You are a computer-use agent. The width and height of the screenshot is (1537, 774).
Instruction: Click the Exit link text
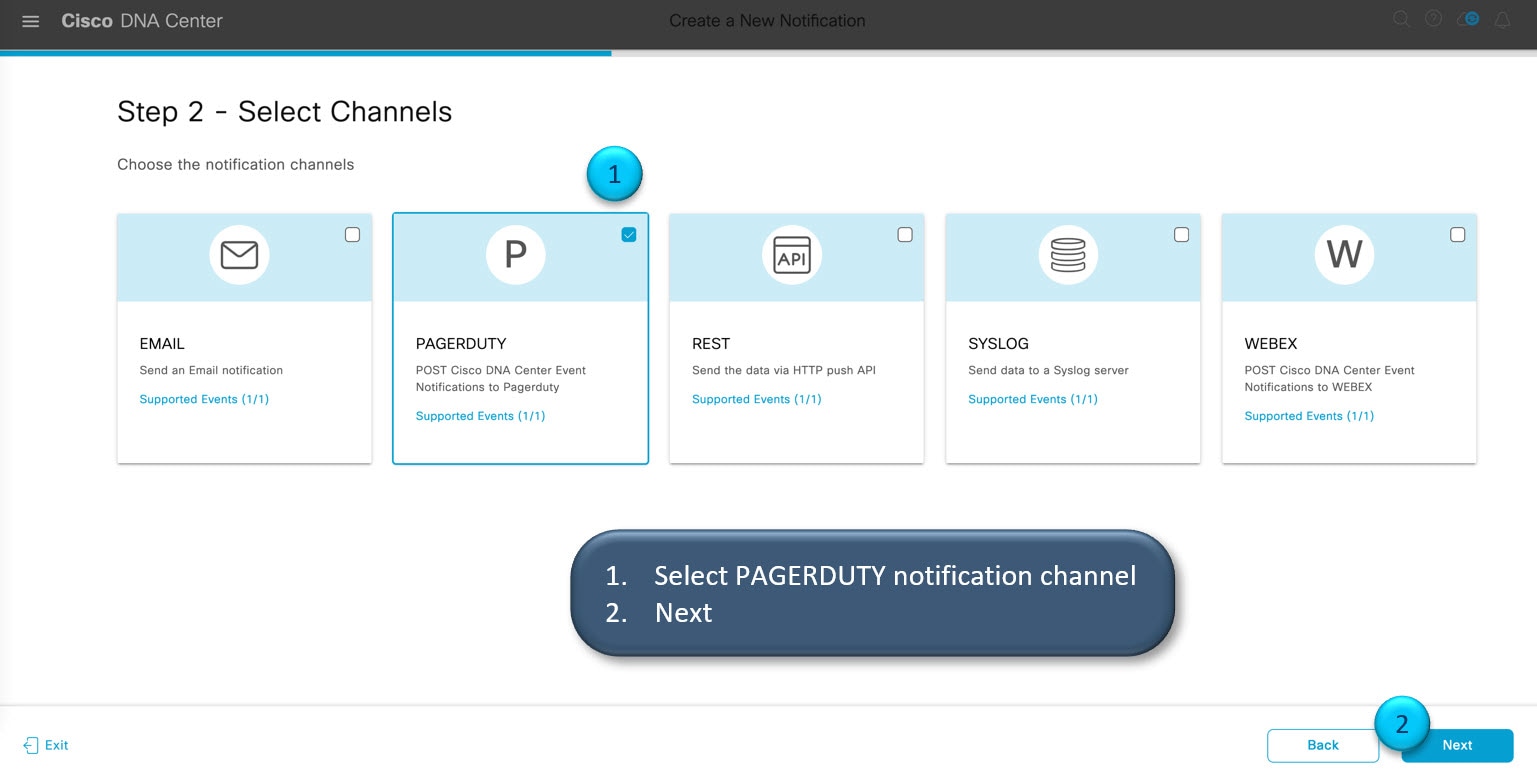click(x=57, y=745)
